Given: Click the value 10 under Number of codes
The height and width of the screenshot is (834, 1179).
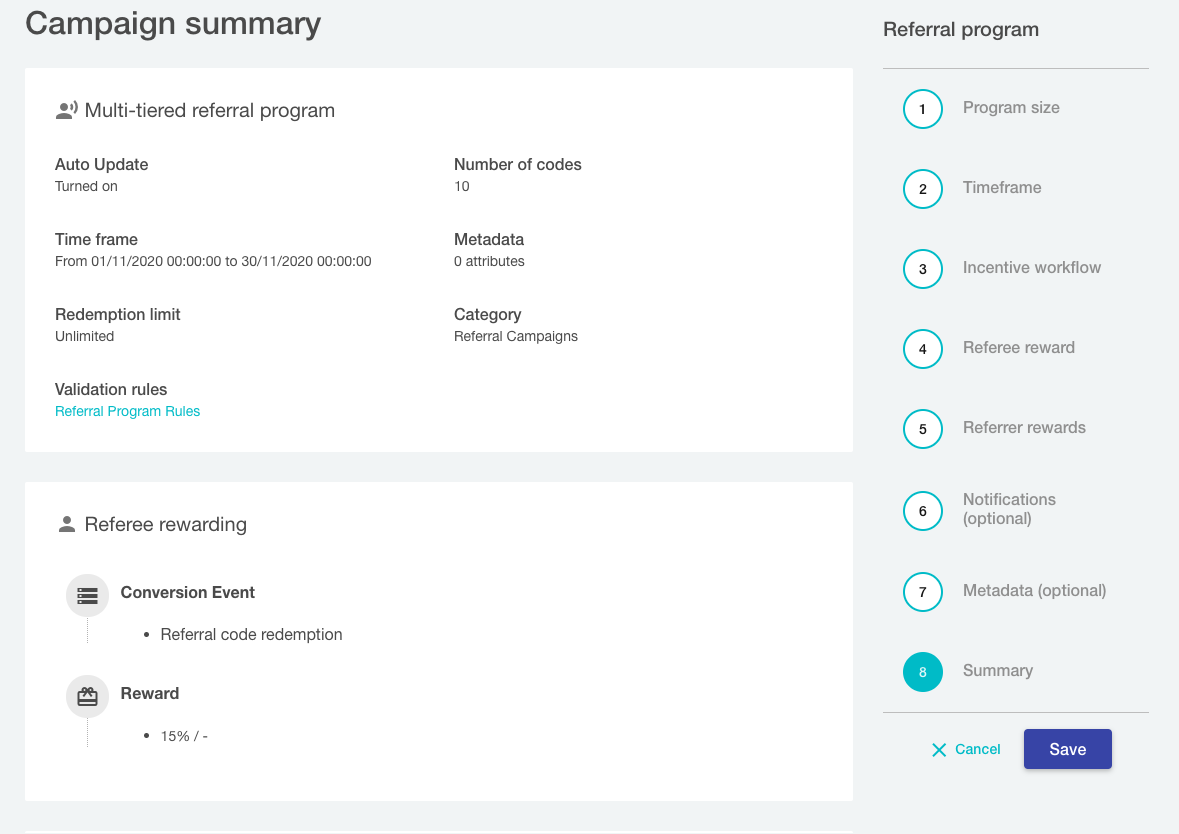Looking at the screenshot, I should click(x=462, y=187).
